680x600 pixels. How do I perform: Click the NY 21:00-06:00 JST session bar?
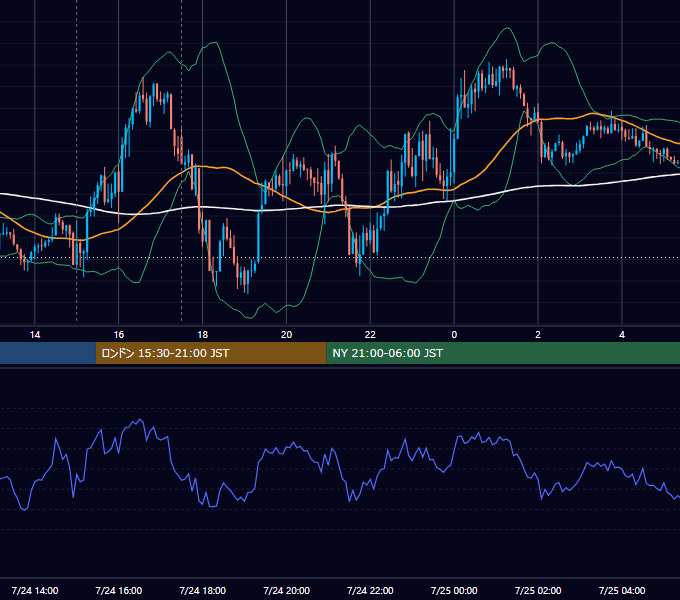coord(503,353)
